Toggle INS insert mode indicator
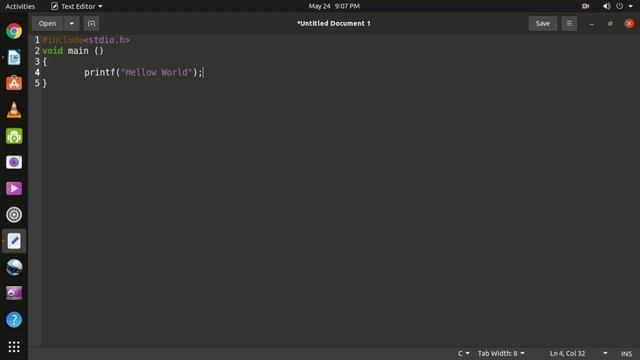The width and height of the screenshot is (640, 360). [x=626, y=353]
